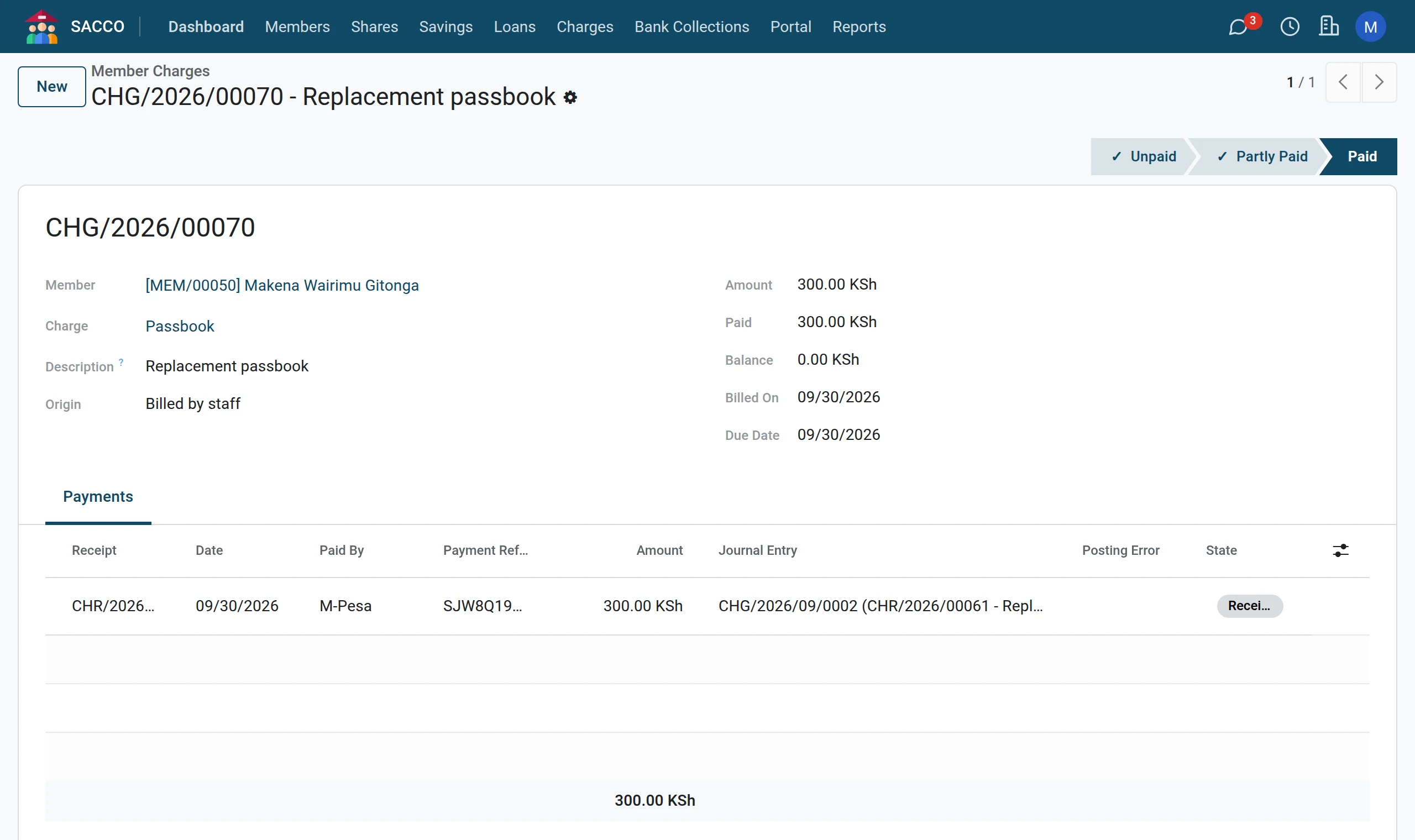Open the Members menu
The height and width of the screenshot is (840, 1415).
pyautogui.click(x=297, y=27)
